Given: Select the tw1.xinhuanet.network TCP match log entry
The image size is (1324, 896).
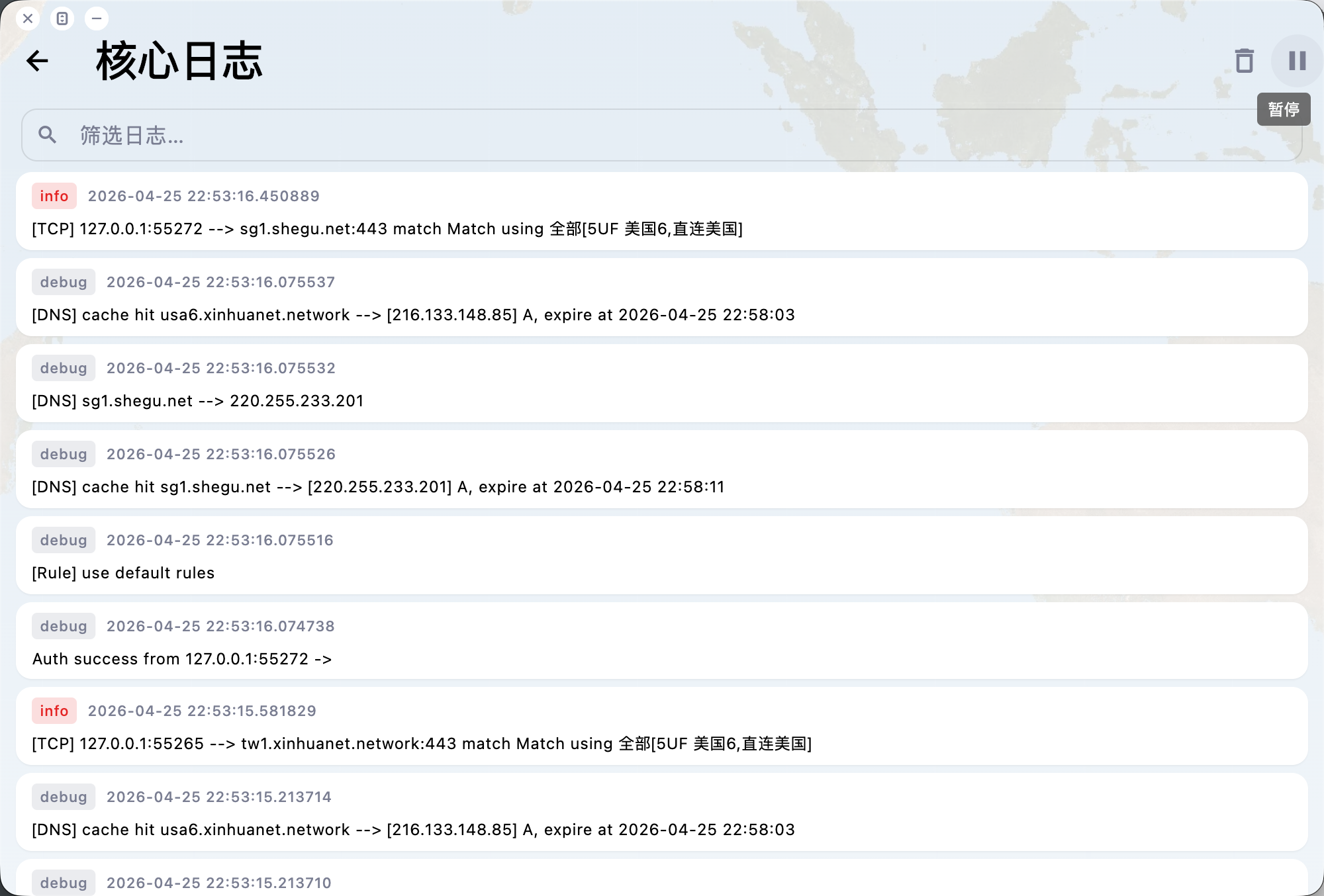Looking at the screenshot, I should (422, 744).
